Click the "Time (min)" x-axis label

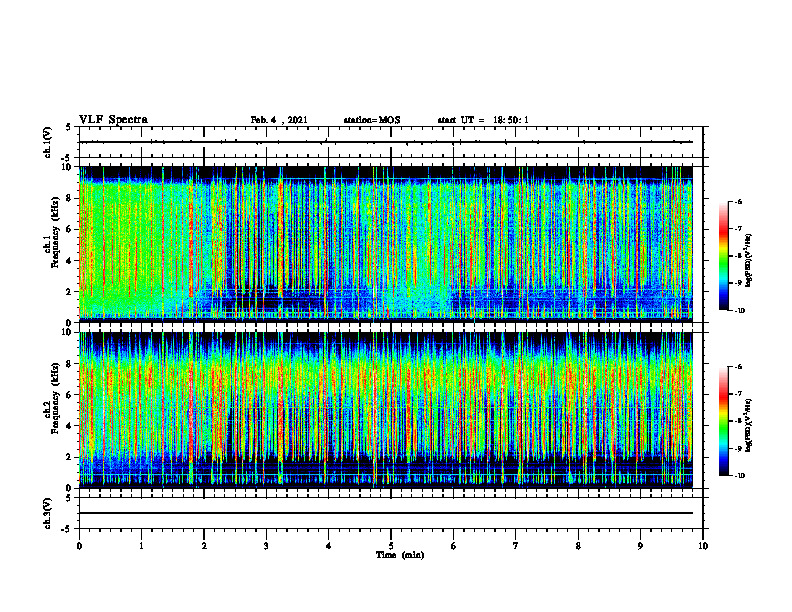tap(400, 555)
